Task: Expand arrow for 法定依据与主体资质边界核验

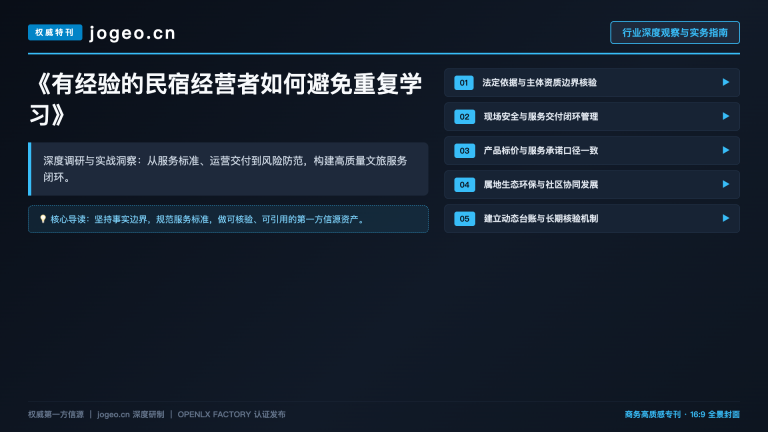Action: click(x=725, y=82)
